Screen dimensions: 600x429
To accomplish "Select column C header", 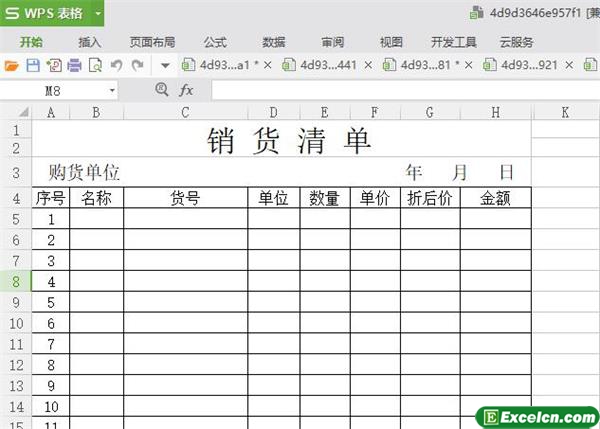I will (x=186, y=112).
